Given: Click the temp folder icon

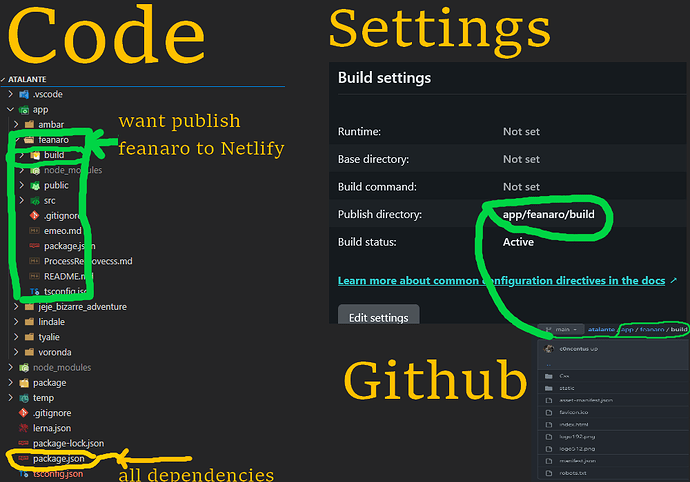Looking at the screenshot, I should [x=24, y=398].
